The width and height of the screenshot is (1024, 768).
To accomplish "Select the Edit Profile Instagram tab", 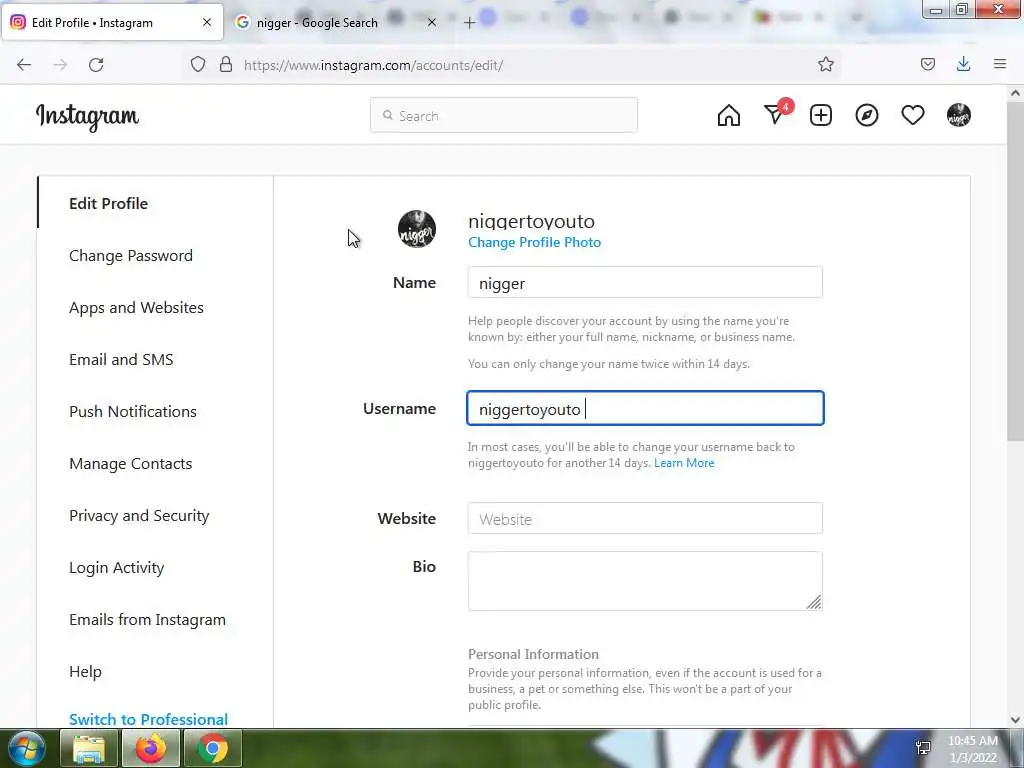I will 91,23.
